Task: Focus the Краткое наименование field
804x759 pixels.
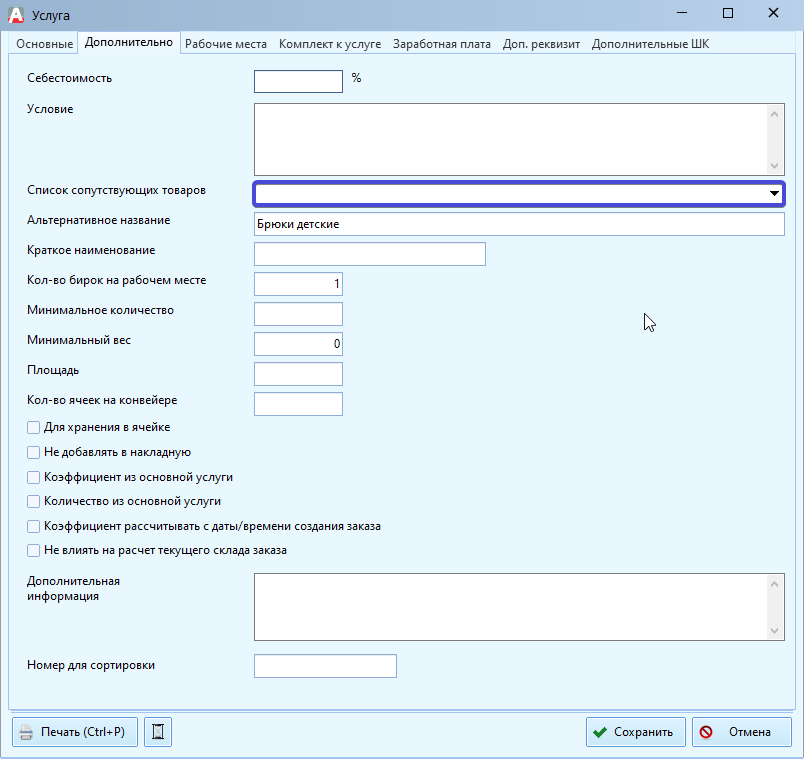Action: coord(370,254)
